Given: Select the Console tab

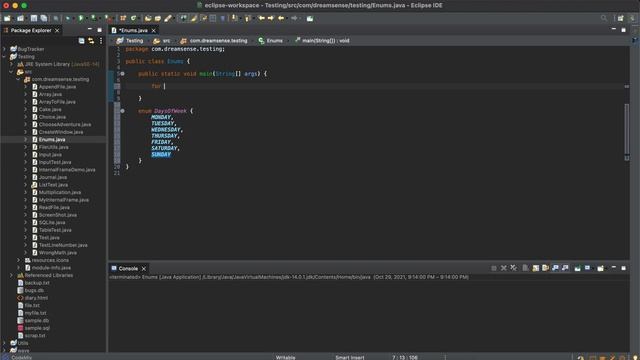Looking at the screenshot, I should coord(128,268).
